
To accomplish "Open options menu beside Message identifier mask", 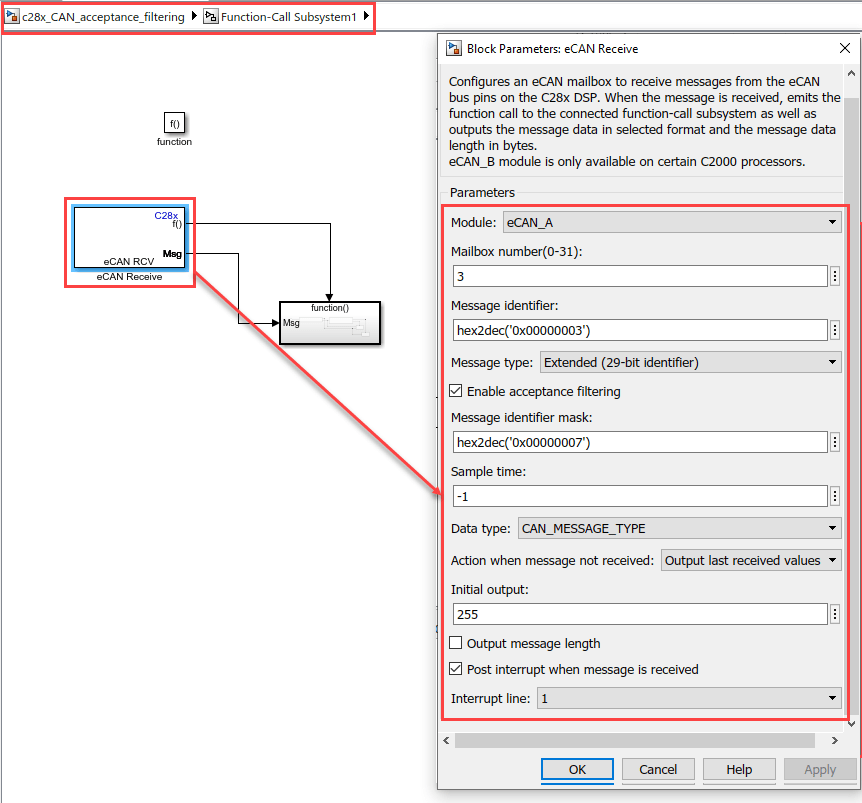I will pyautogui.click(x=835, y=441).
